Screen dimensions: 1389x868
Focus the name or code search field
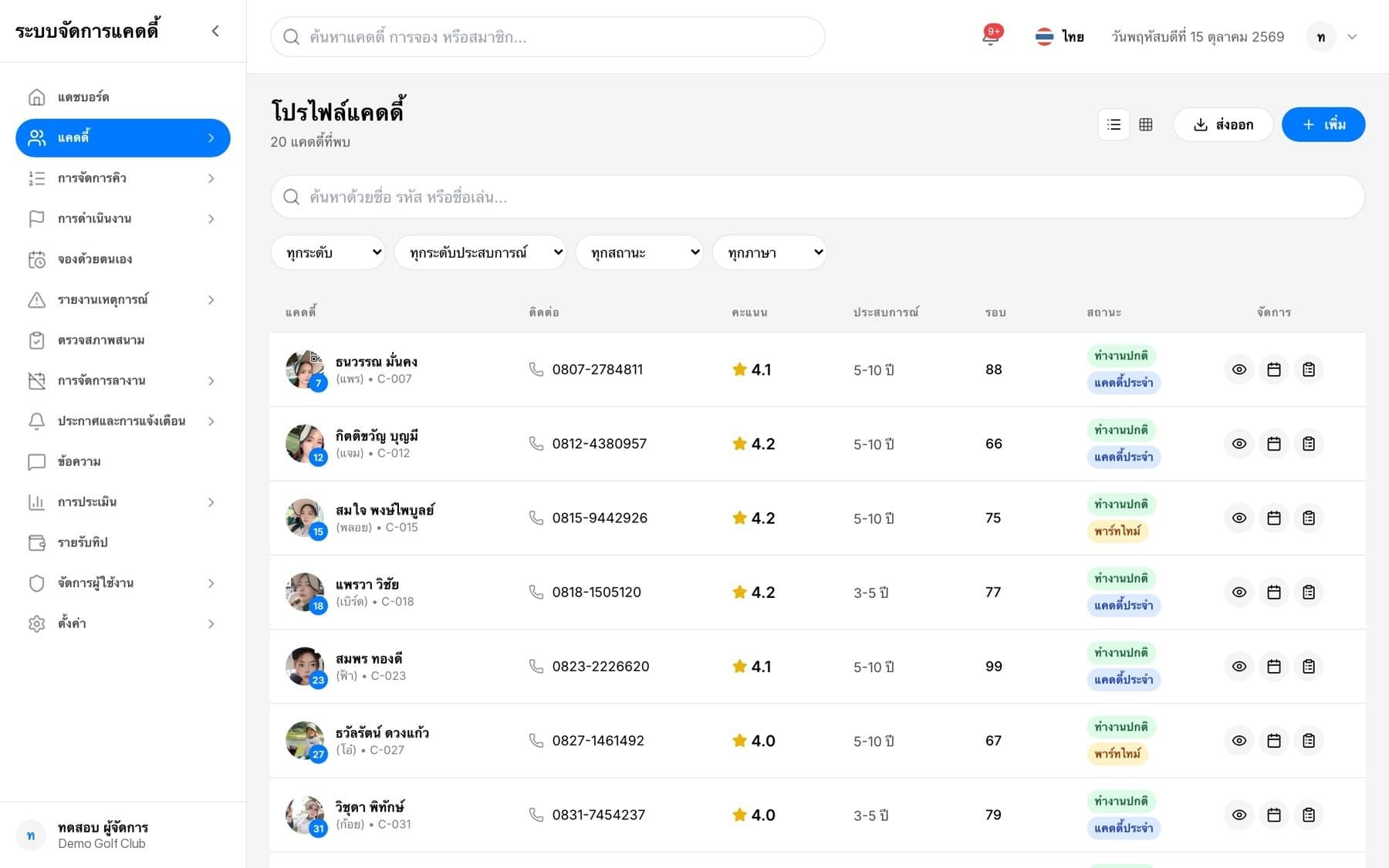click(x=817, y=197)
